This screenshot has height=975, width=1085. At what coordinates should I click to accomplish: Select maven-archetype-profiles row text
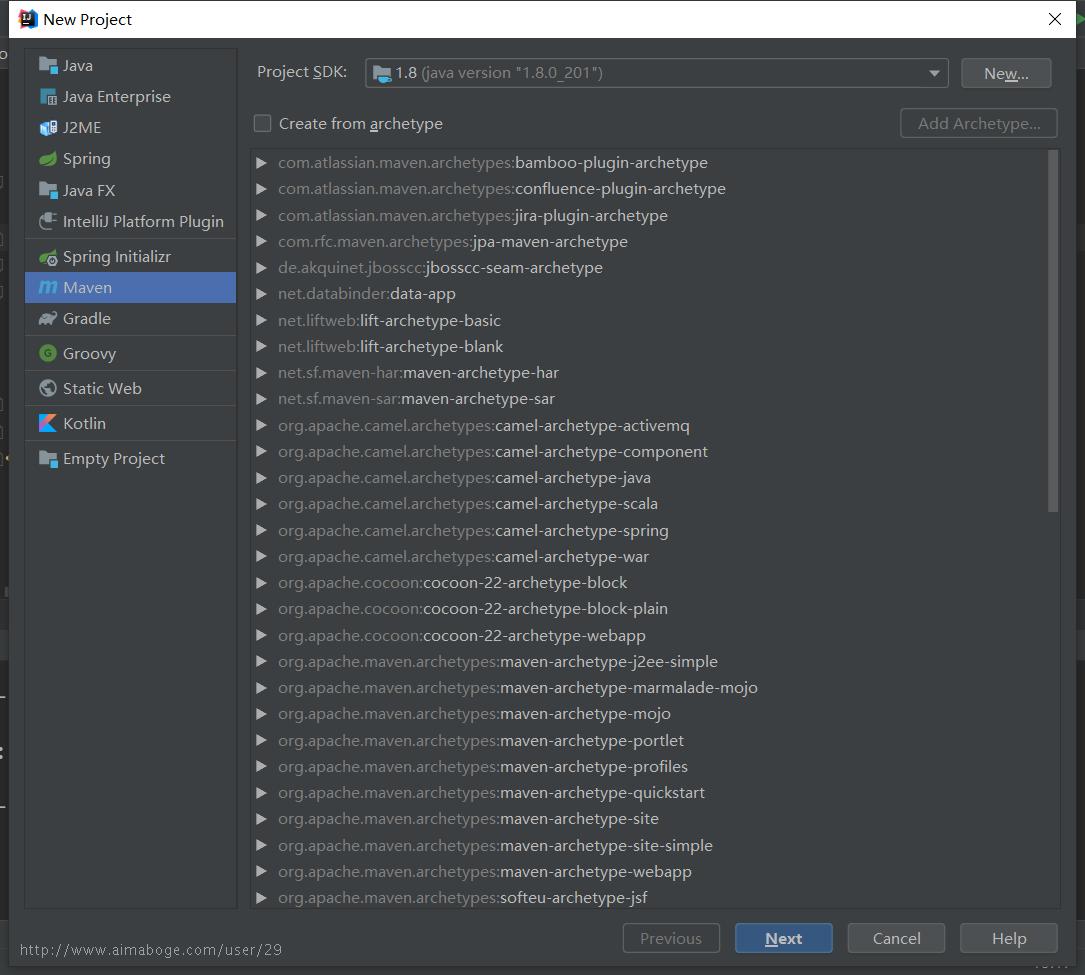(483, 767)
